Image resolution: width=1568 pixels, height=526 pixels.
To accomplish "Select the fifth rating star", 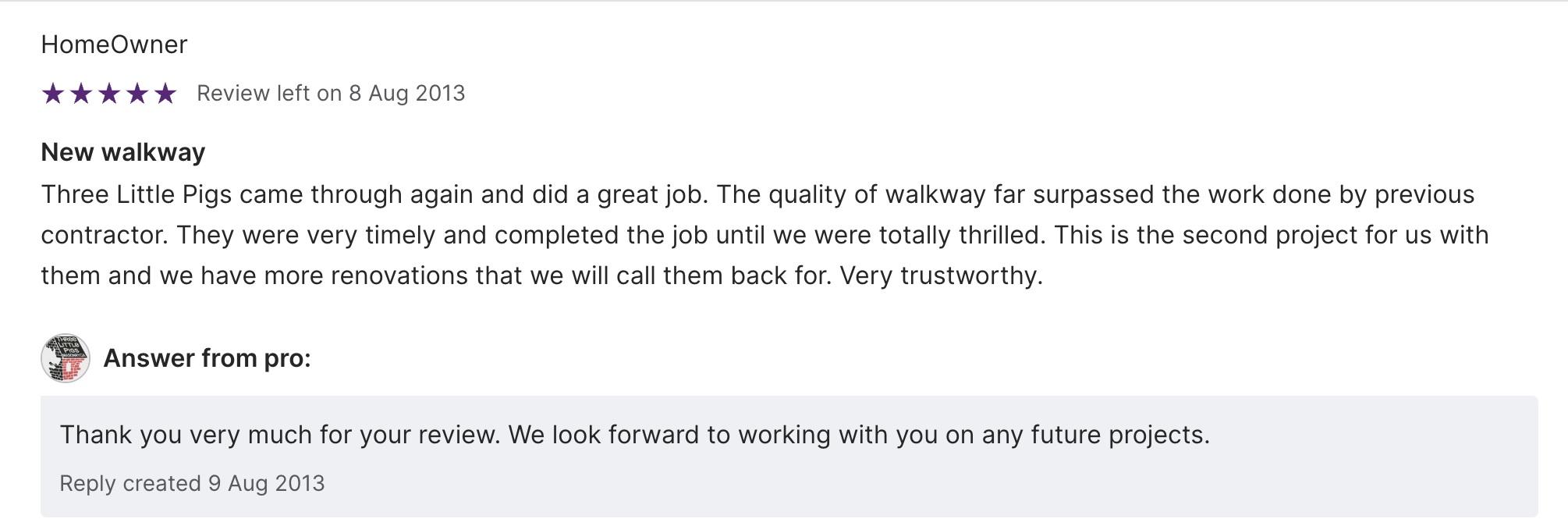I will pos(165,94).
